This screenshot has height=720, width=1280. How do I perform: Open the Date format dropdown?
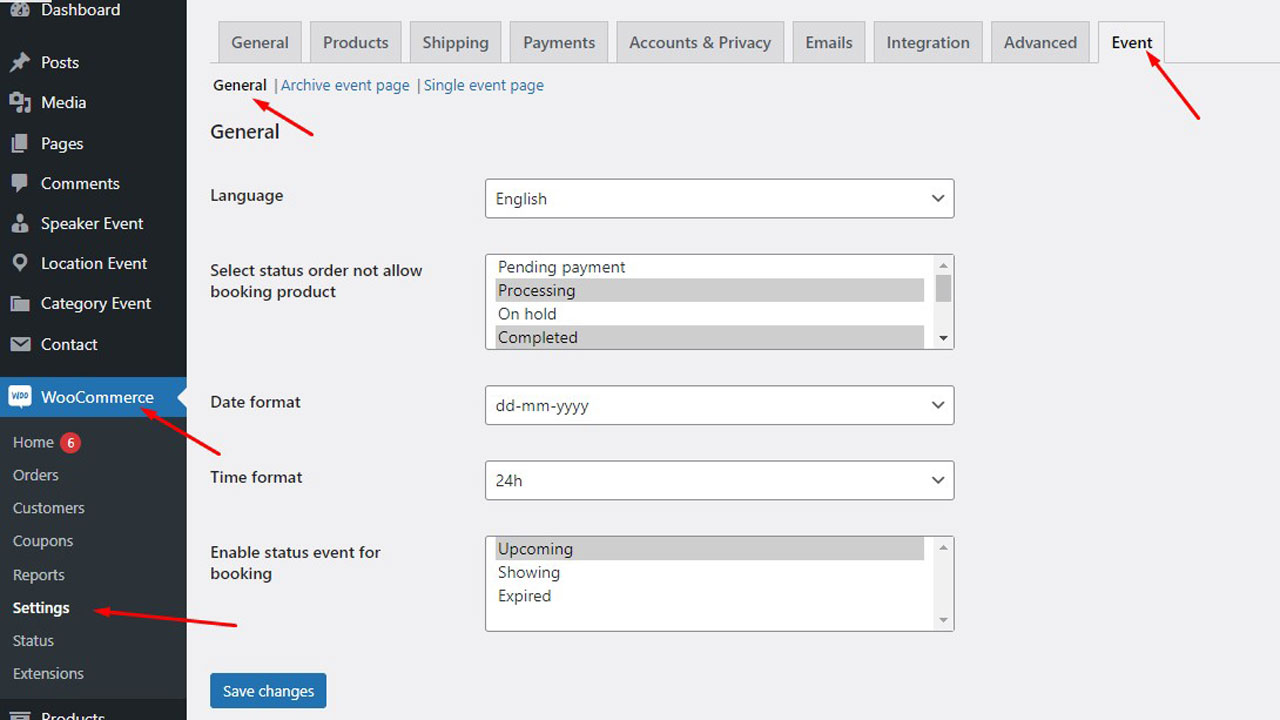point(718,405)
